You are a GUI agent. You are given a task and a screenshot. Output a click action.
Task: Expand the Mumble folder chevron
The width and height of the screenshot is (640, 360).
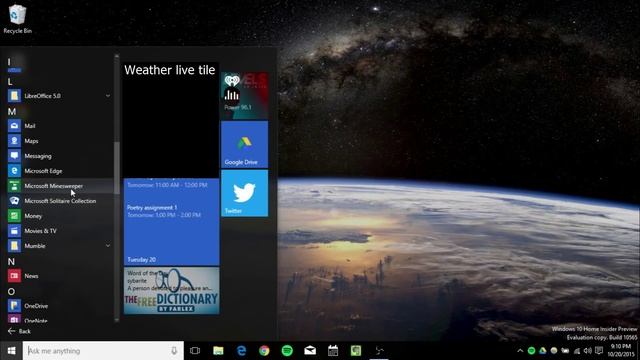[108, 246]
